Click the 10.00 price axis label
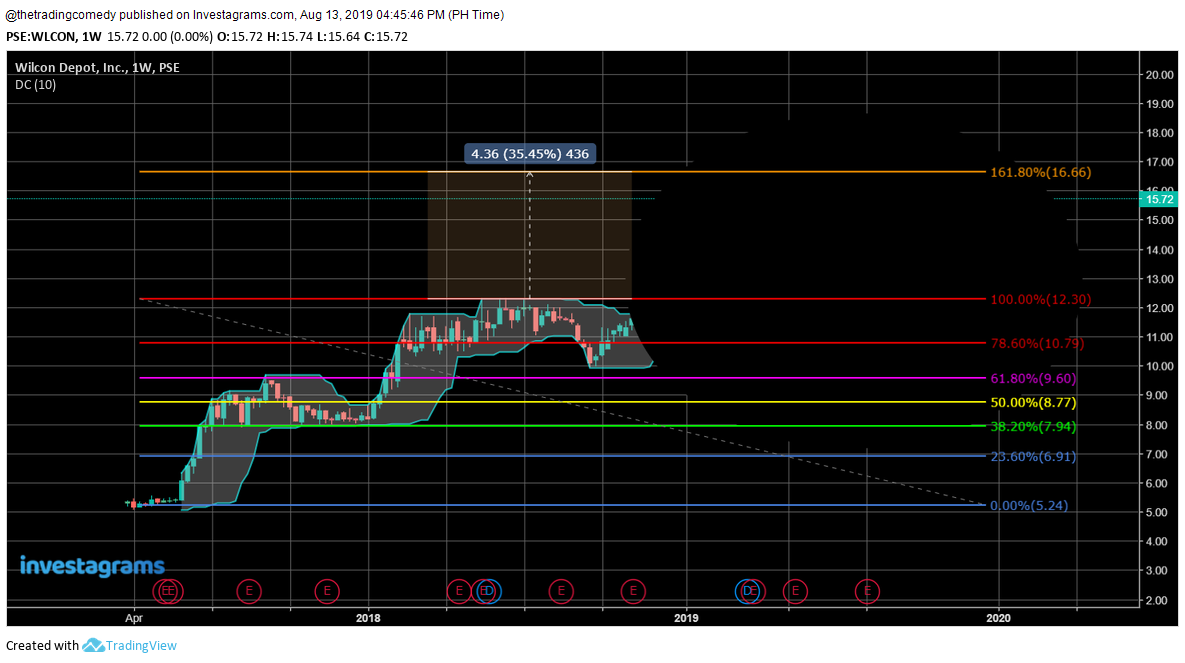Image resolution: width=1185 pixels, height=663 pixels. 1159,367
